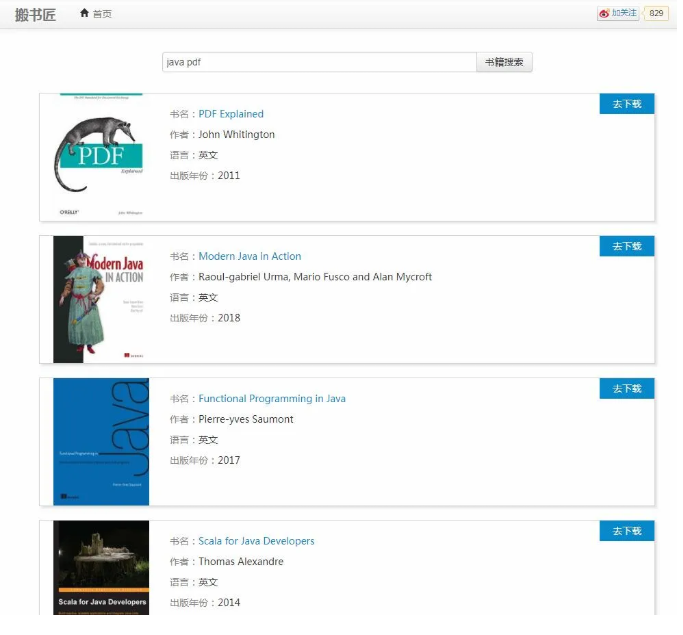Click the 语言：英文 line under PDF Explained

(x=195, y=156)
